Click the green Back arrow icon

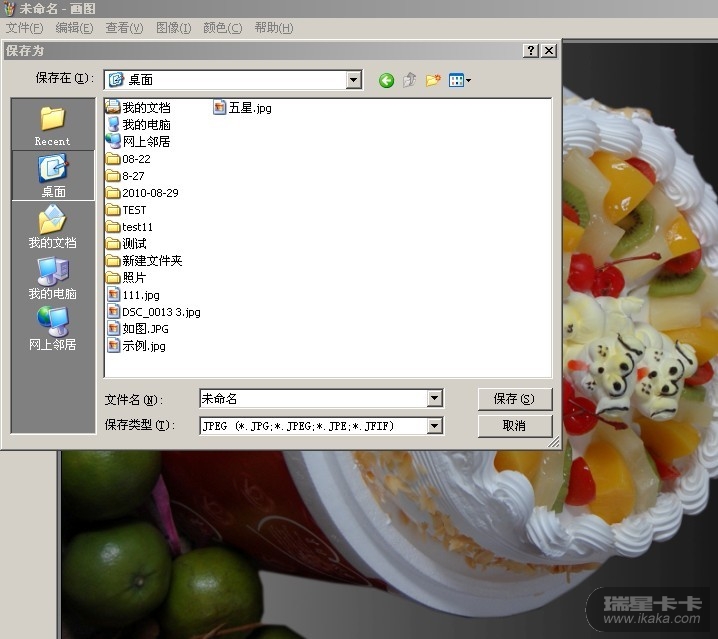(x=386, y=81)
